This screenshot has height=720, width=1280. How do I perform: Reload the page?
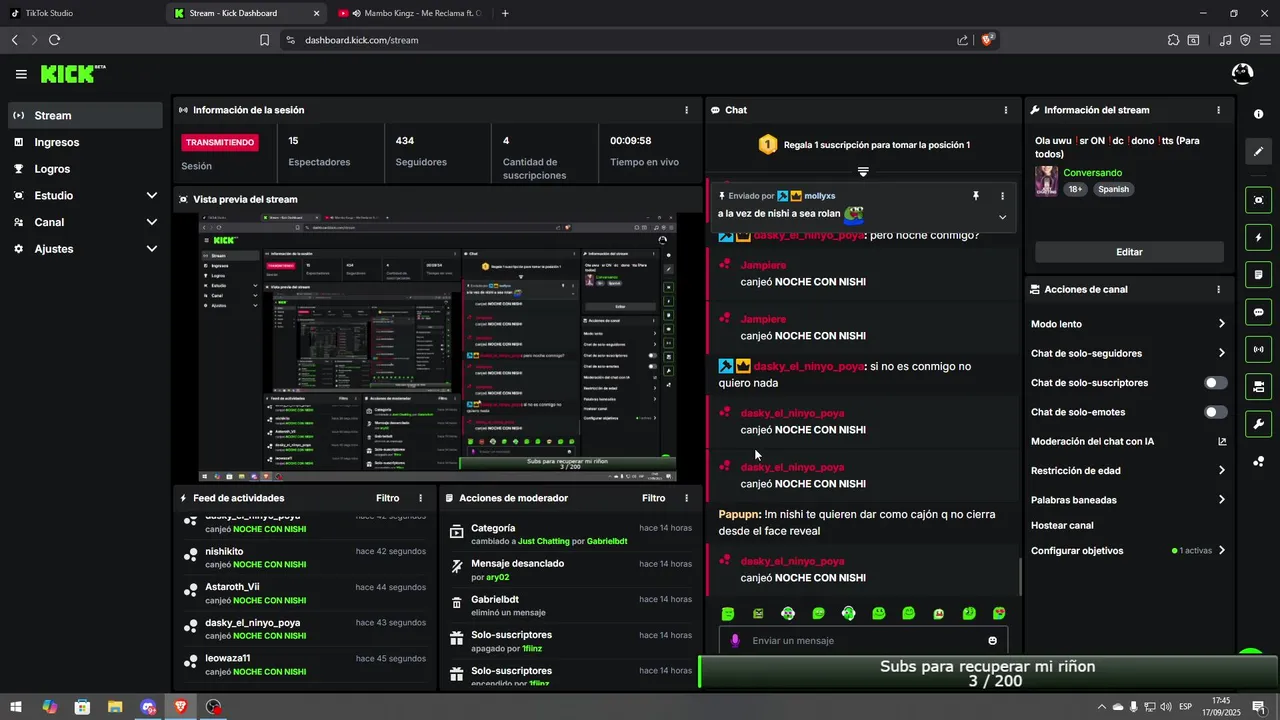click(54, 40)
